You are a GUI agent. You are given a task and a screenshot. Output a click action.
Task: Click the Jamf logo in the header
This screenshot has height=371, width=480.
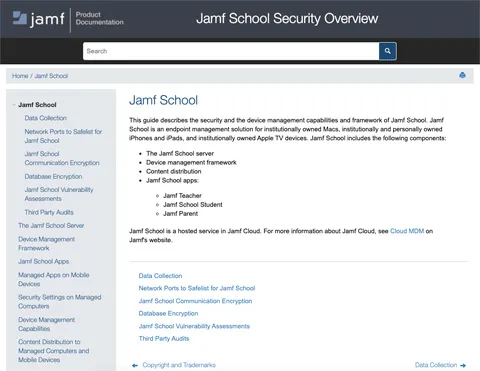coord(38,19)
